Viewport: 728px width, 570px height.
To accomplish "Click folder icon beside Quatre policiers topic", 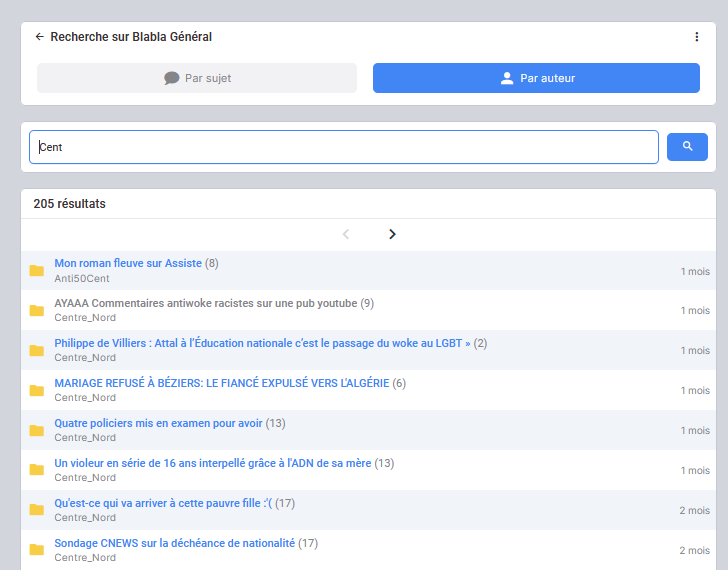I will pyautogui.click(x=37, y=431).
